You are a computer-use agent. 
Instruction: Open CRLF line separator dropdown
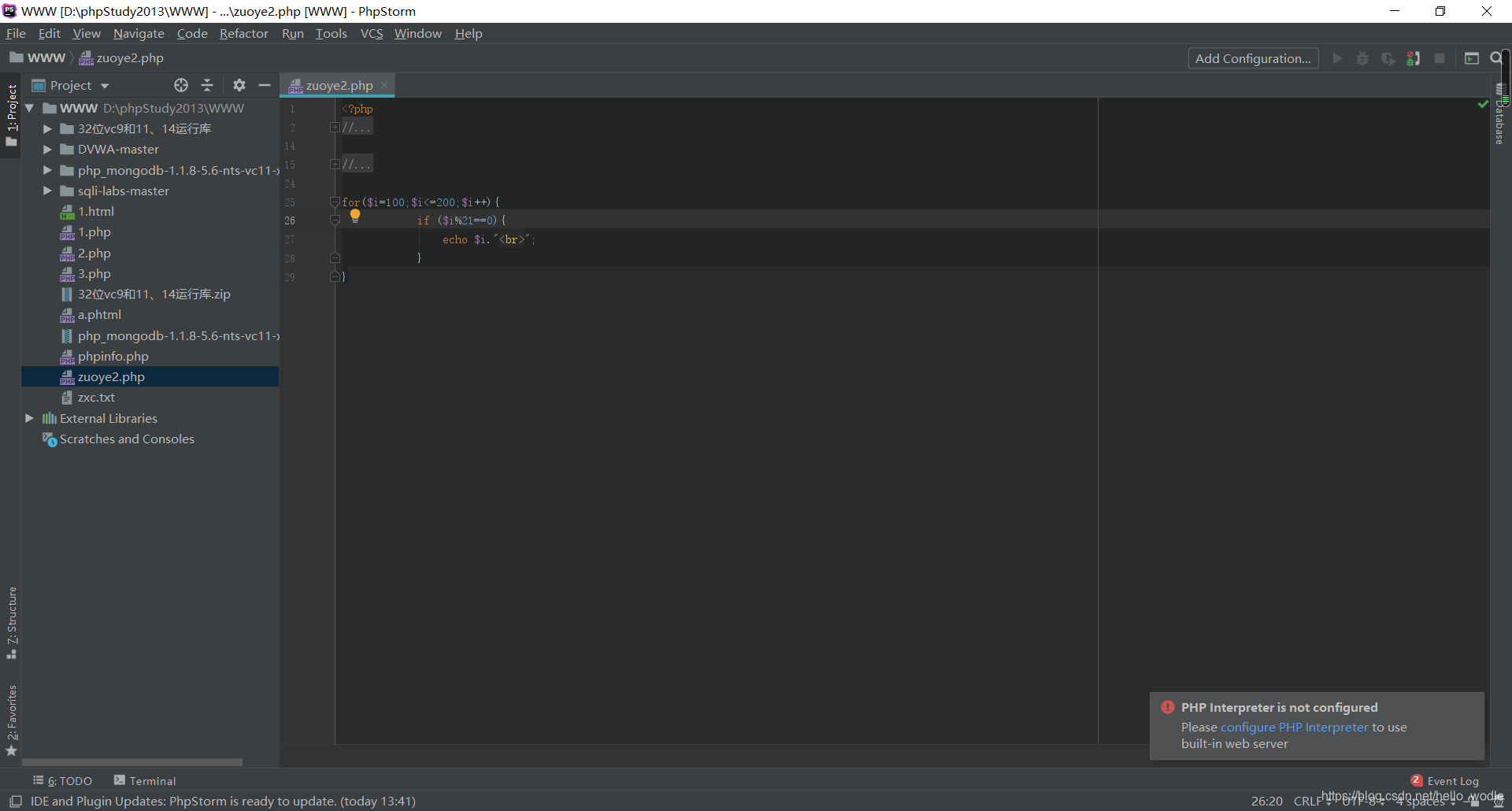point(1312,802)
